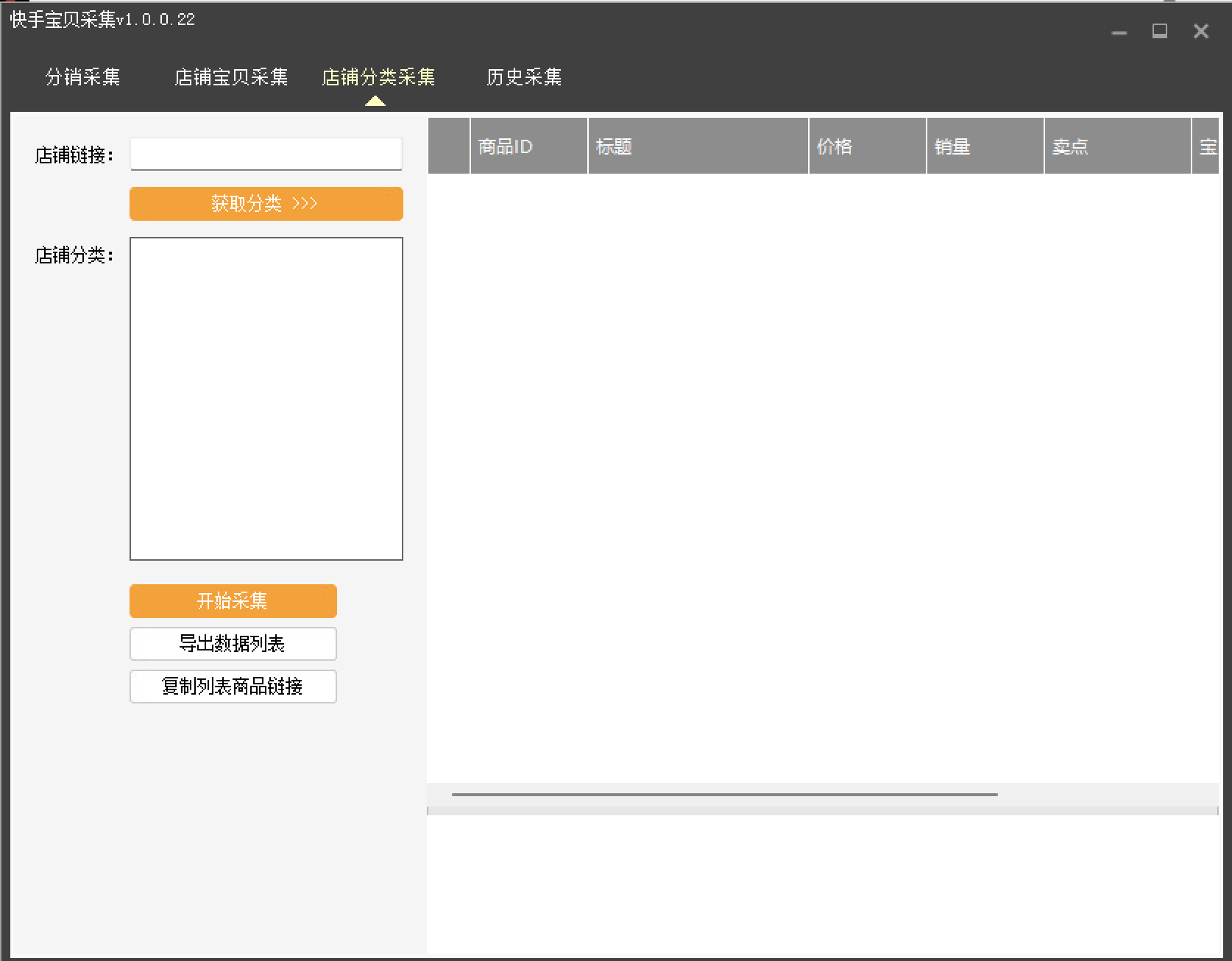The image size is (1232, 961).
Task: Select the 店铺分类采集 tab
Action: click(x=378, y=77)
